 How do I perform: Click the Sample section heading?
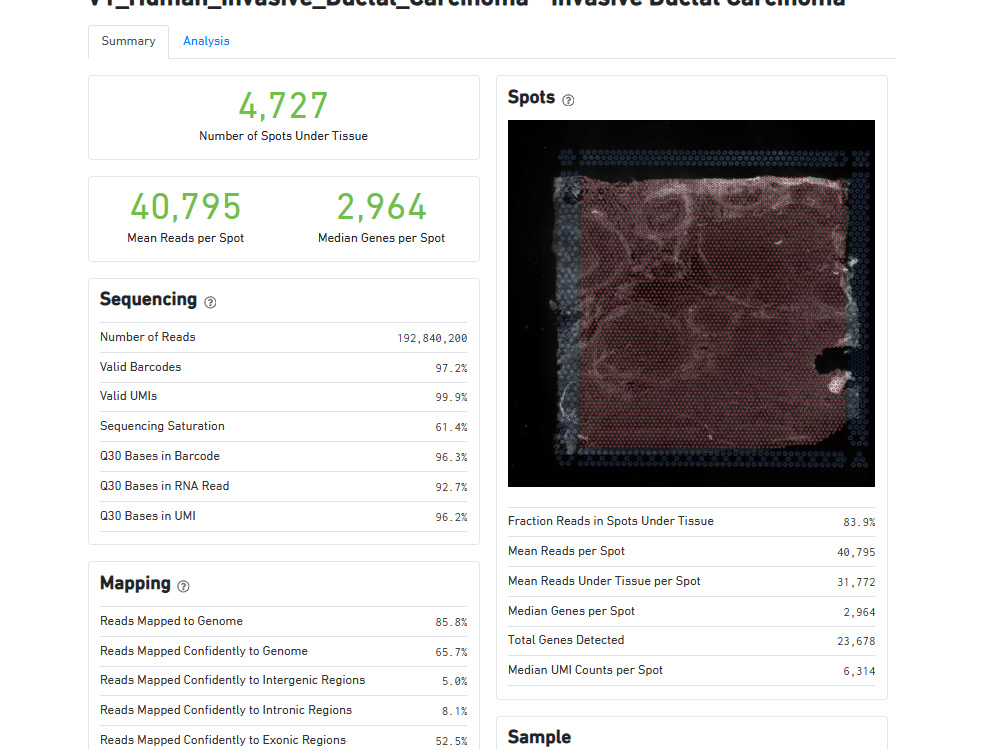tap(540, 737)
